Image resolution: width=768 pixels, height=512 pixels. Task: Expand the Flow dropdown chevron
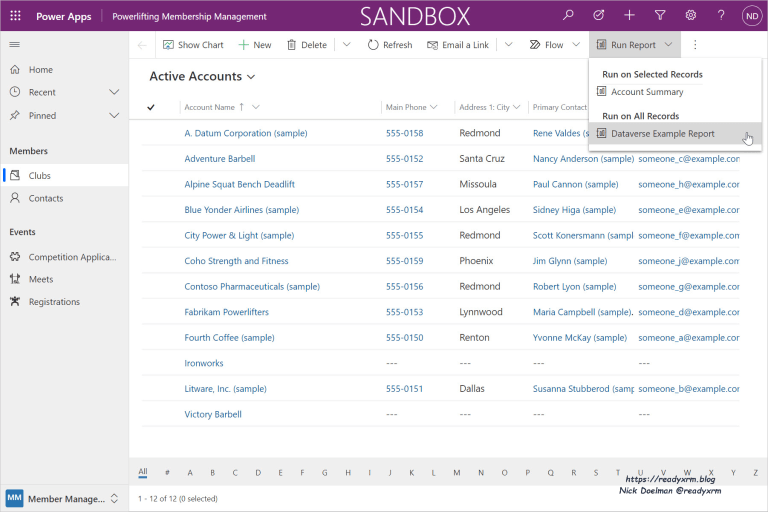tap(576, 45)
